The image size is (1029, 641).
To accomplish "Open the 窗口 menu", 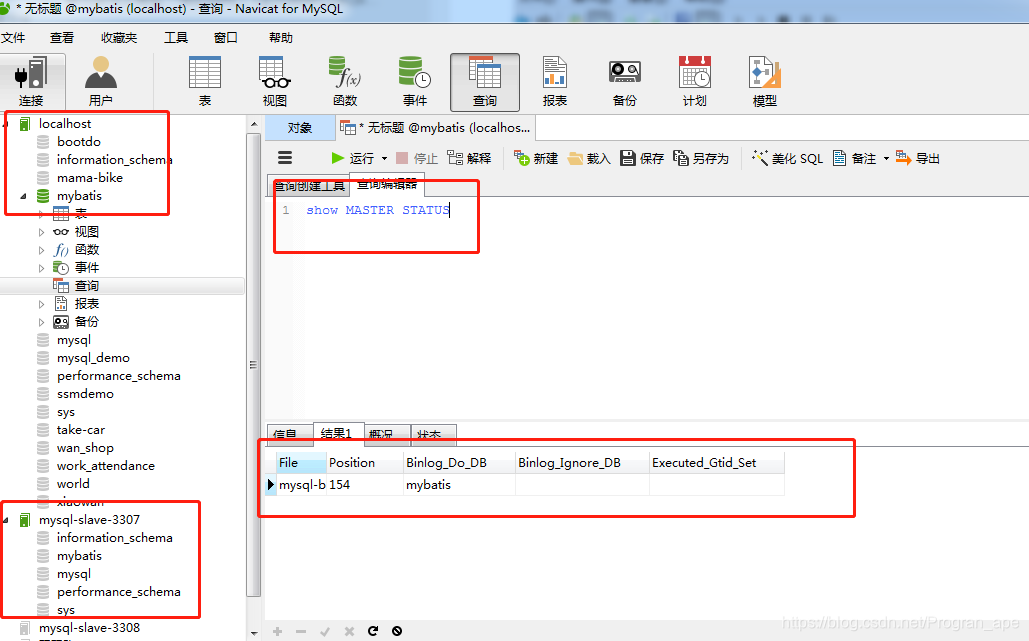I will click(226, 37).
